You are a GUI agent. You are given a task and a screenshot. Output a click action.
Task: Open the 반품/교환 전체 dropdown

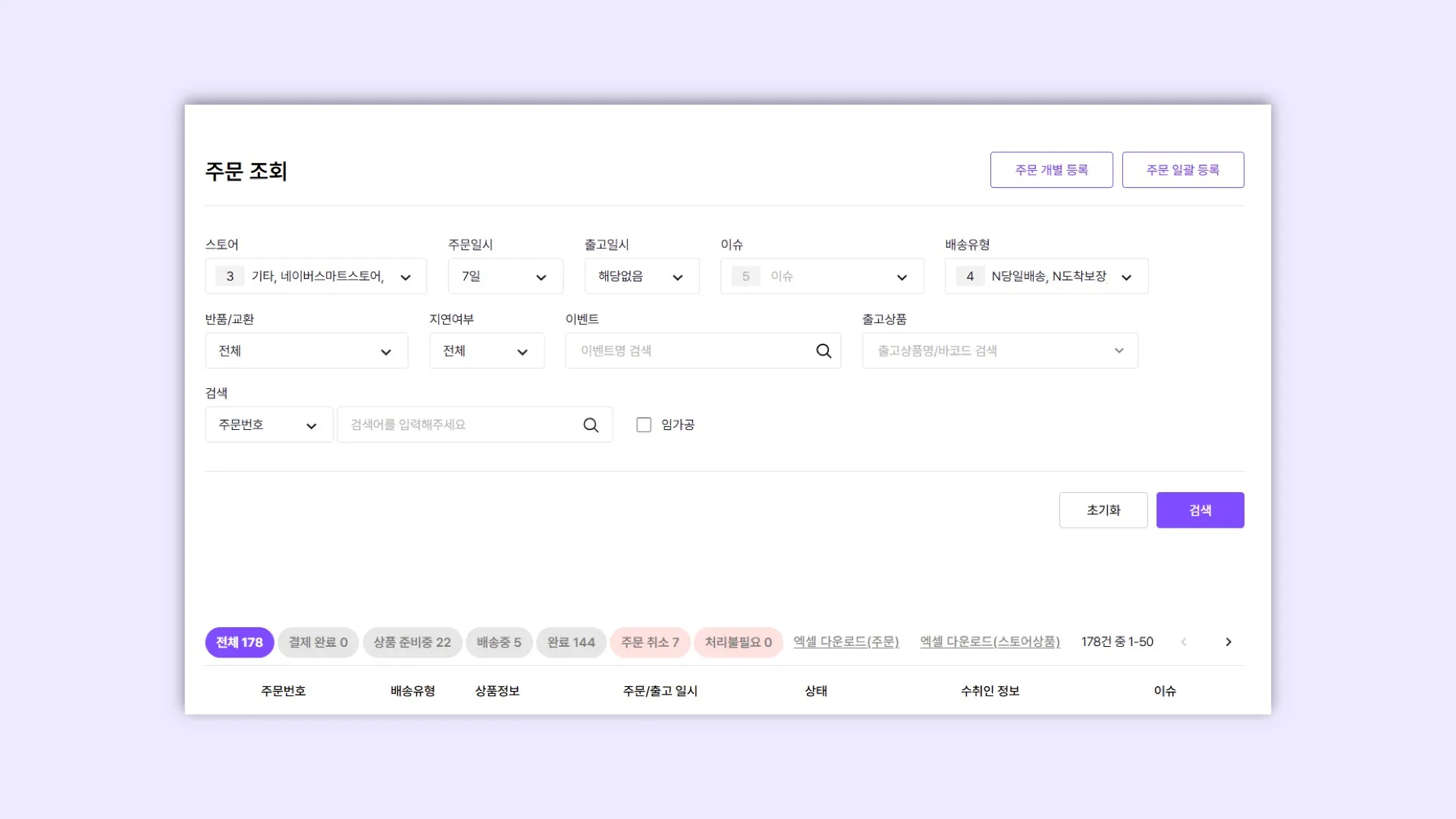point(306,351)
